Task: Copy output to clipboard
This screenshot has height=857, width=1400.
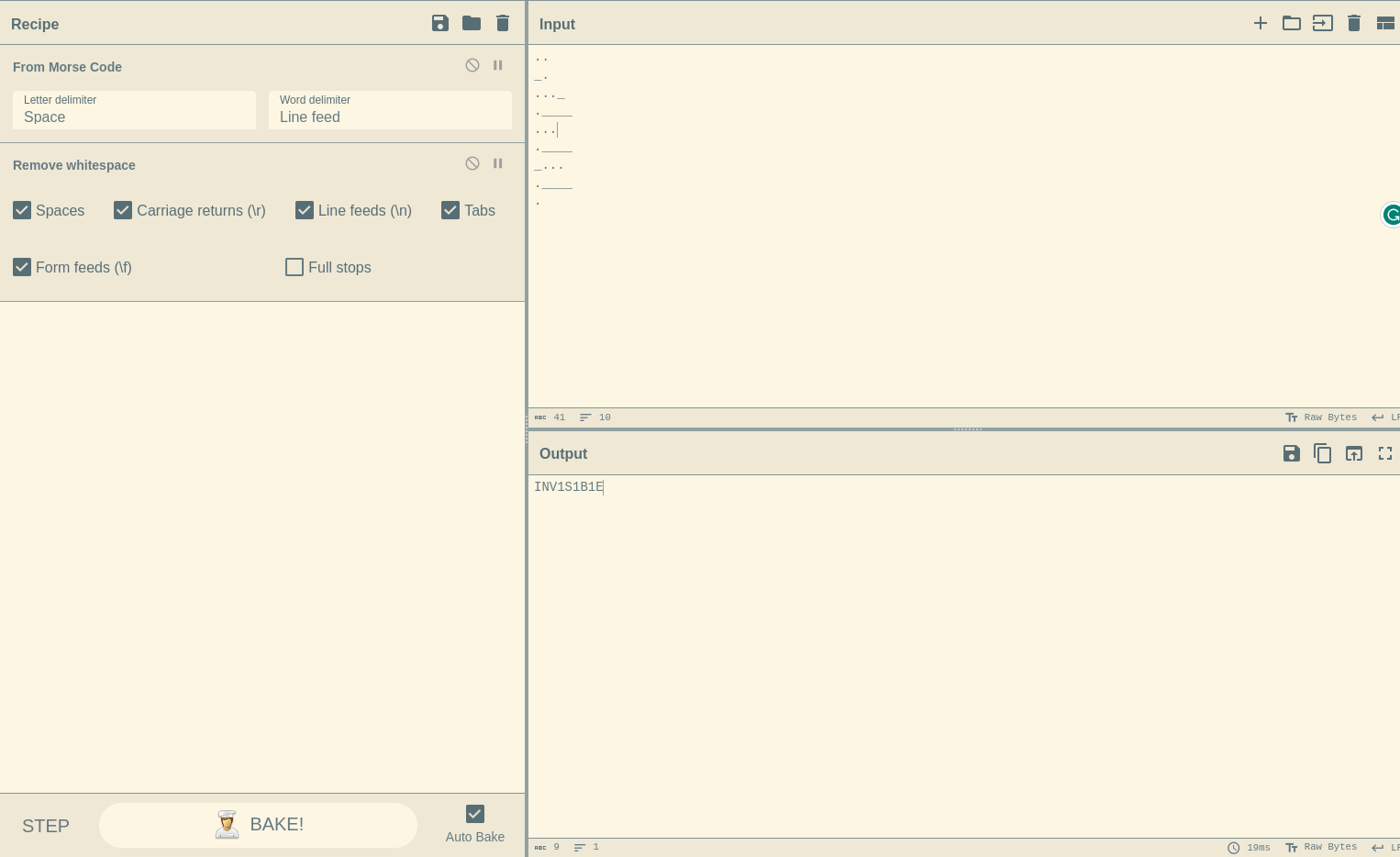Action: pyautogui.click(x=1323, y=453)
